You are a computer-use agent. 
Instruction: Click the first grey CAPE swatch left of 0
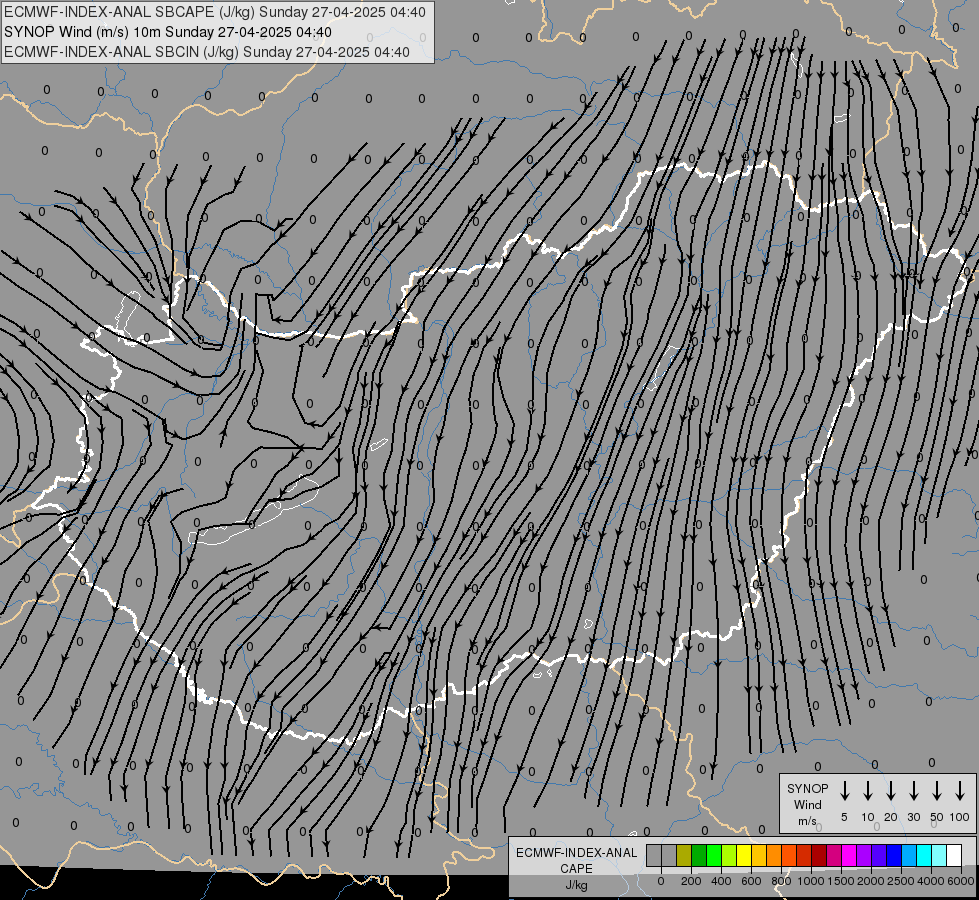click(x=654, y=855)
